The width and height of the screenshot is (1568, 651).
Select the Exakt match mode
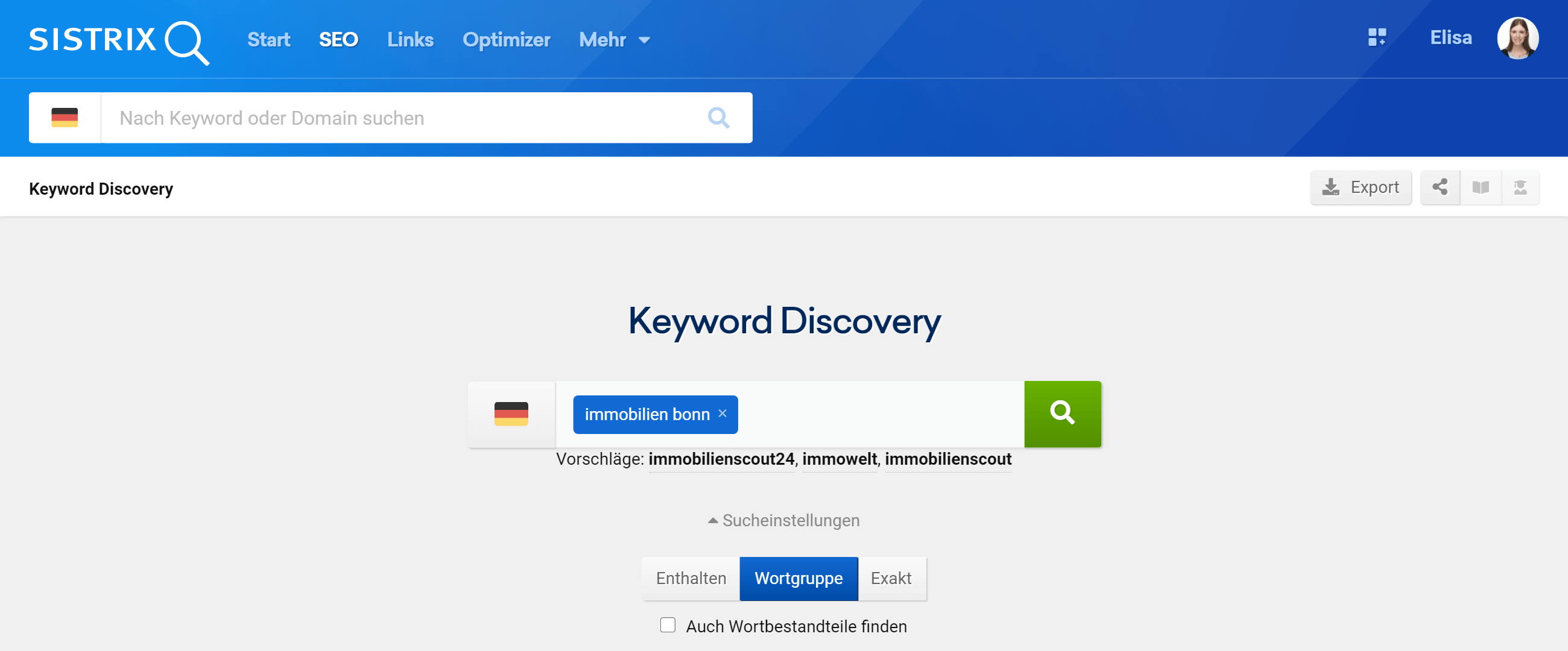click(x=891, y=578)
